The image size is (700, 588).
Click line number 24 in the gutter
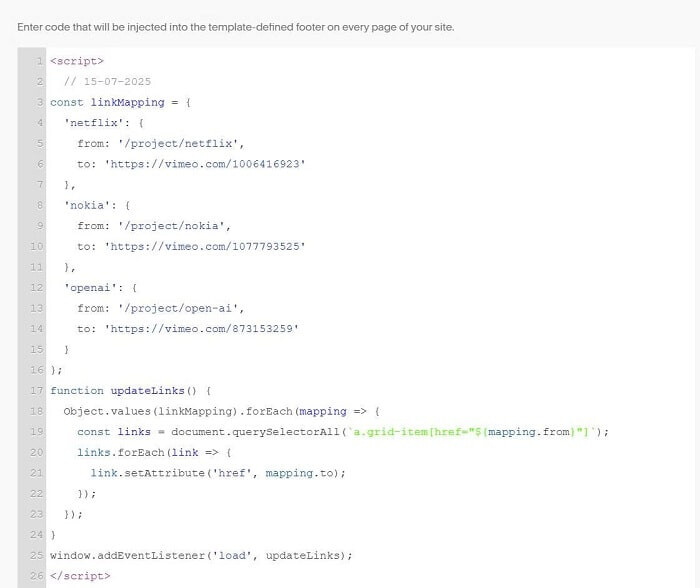37,535
